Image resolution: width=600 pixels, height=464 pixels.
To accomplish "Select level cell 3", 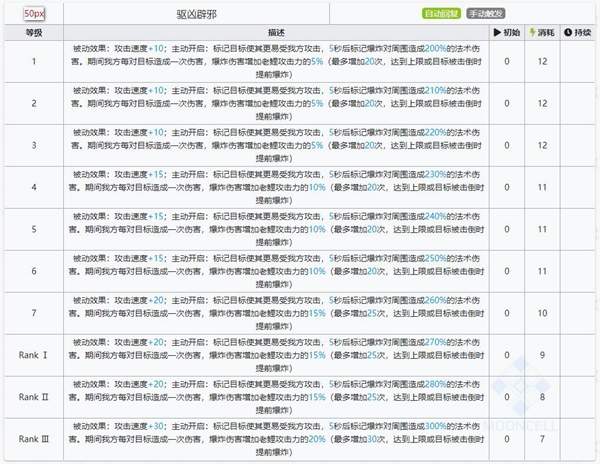I will tap(34, 145).
